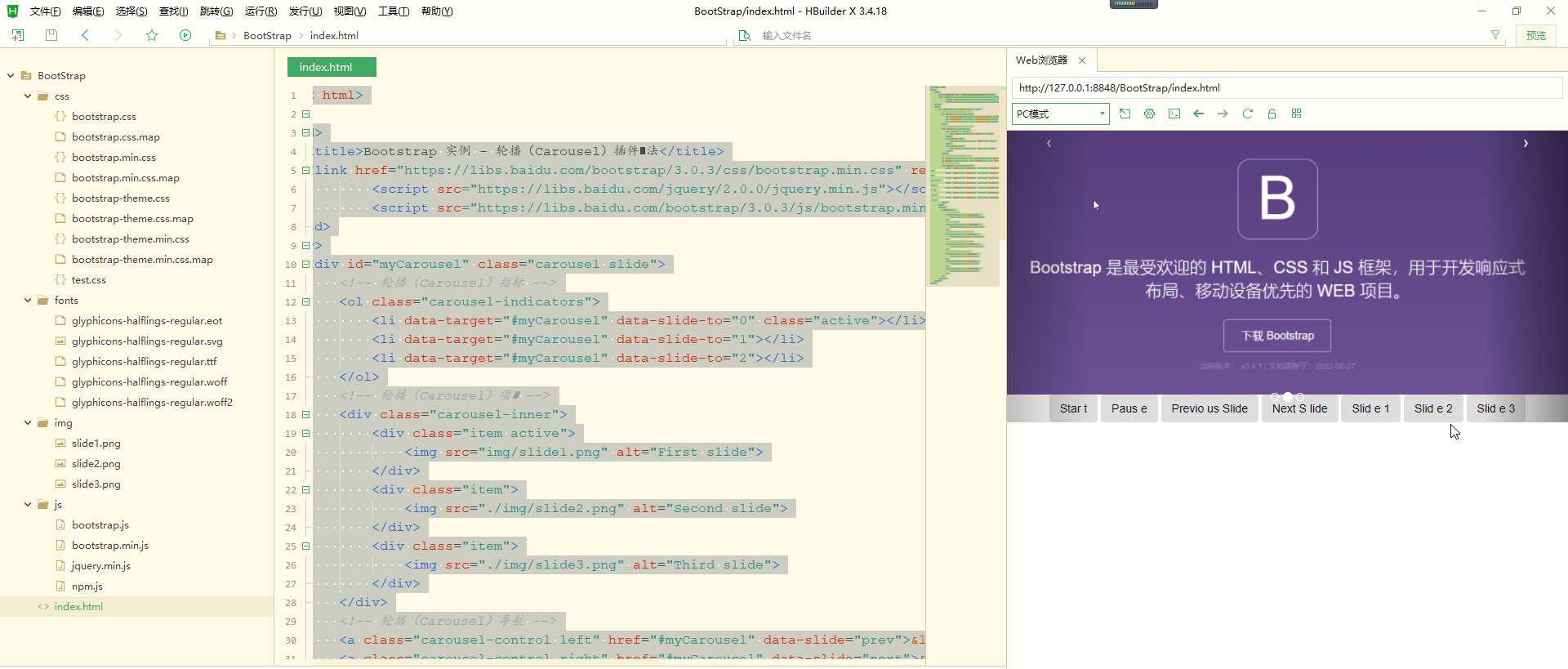Open the 运行(R) menu
This screenshot has height=669, width=1568.
tap(261, 11)
